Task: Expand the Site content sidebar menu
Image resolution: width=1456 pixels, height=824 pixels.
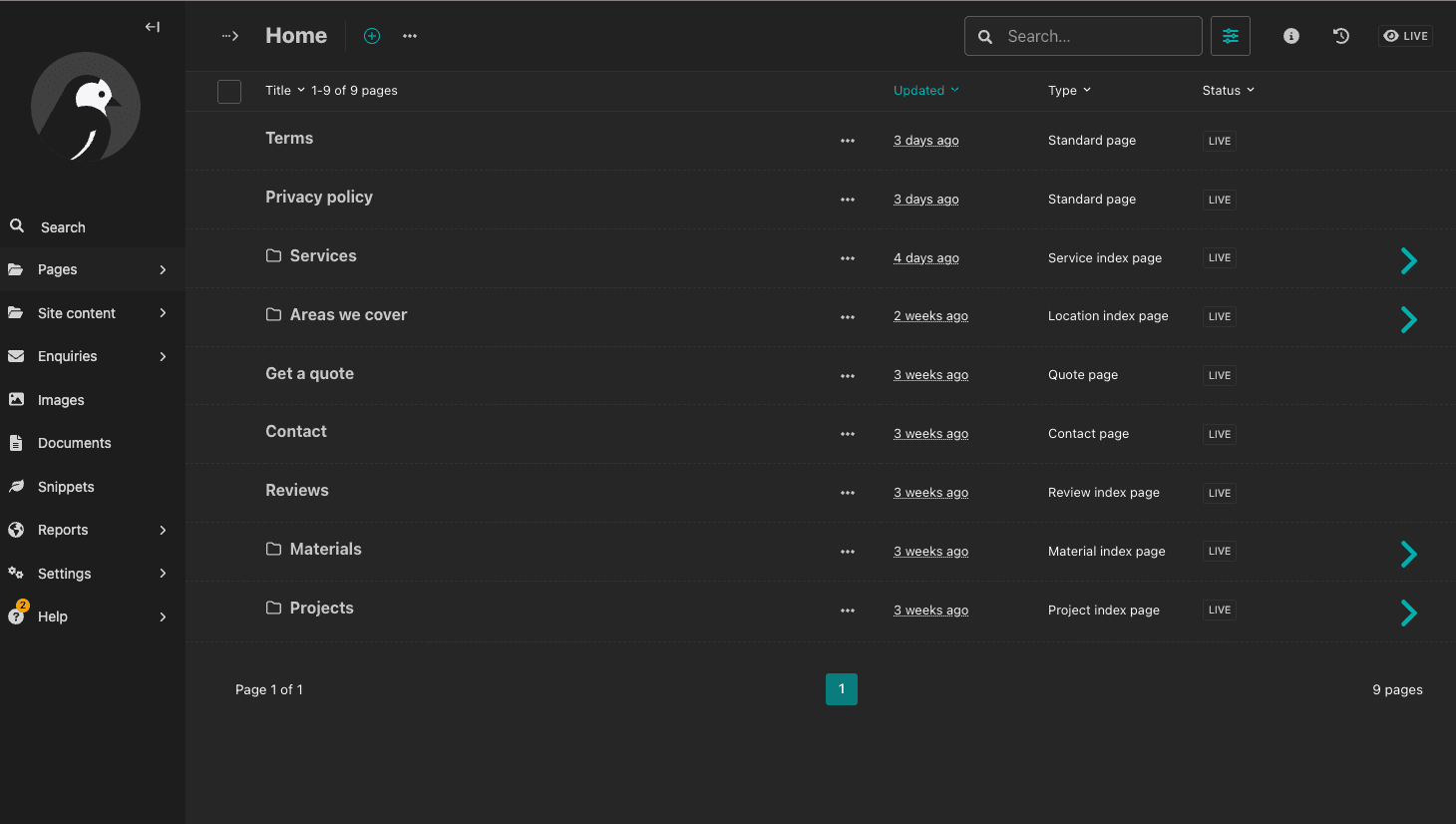Action: (x=93, y=313)
